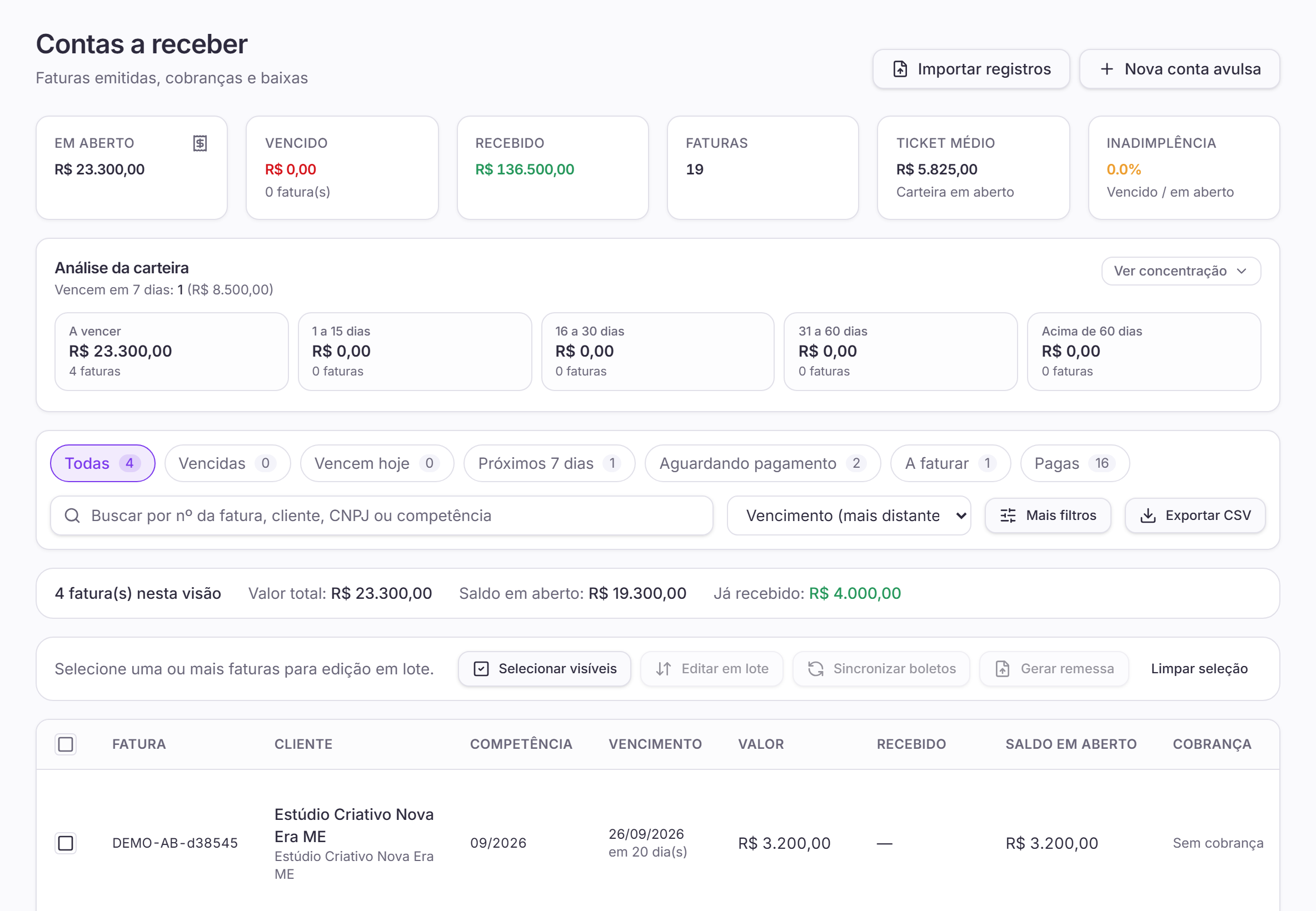Click the search magnifier icon
The width and height of the screenshot is (1316, 911).
pos(72,515)
